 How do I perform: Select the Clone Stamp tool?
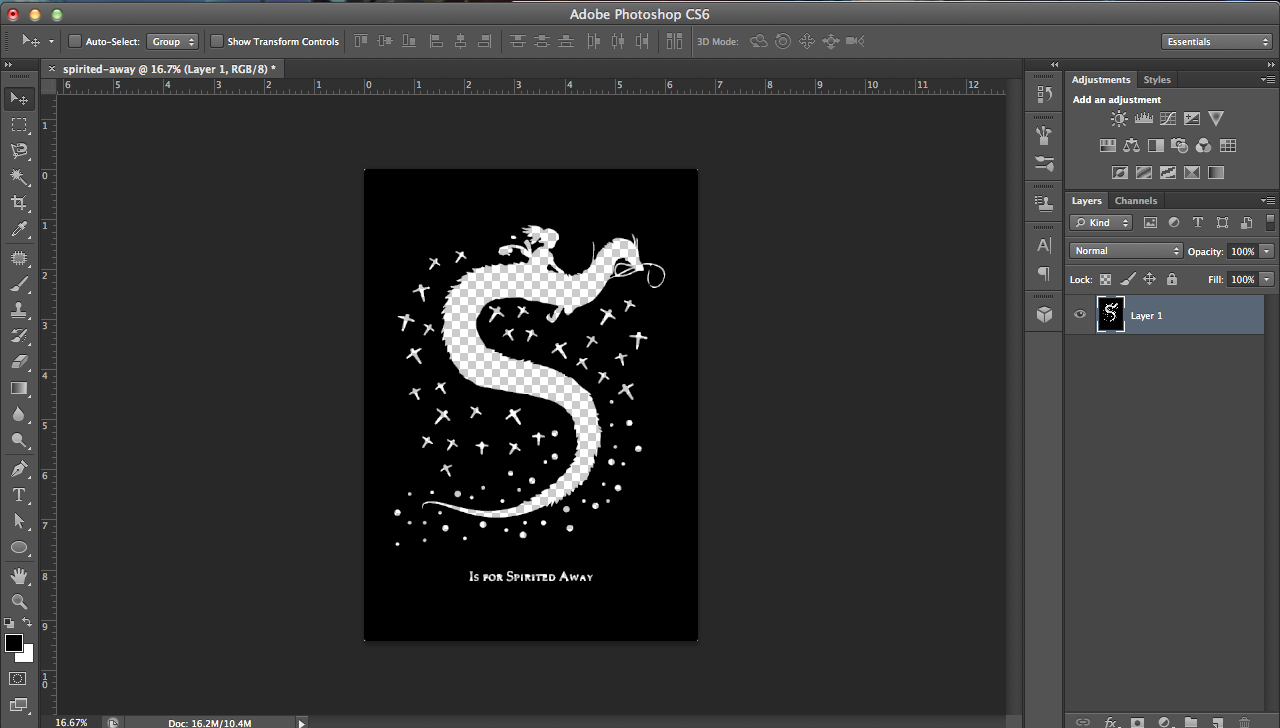tap(19, 310)
